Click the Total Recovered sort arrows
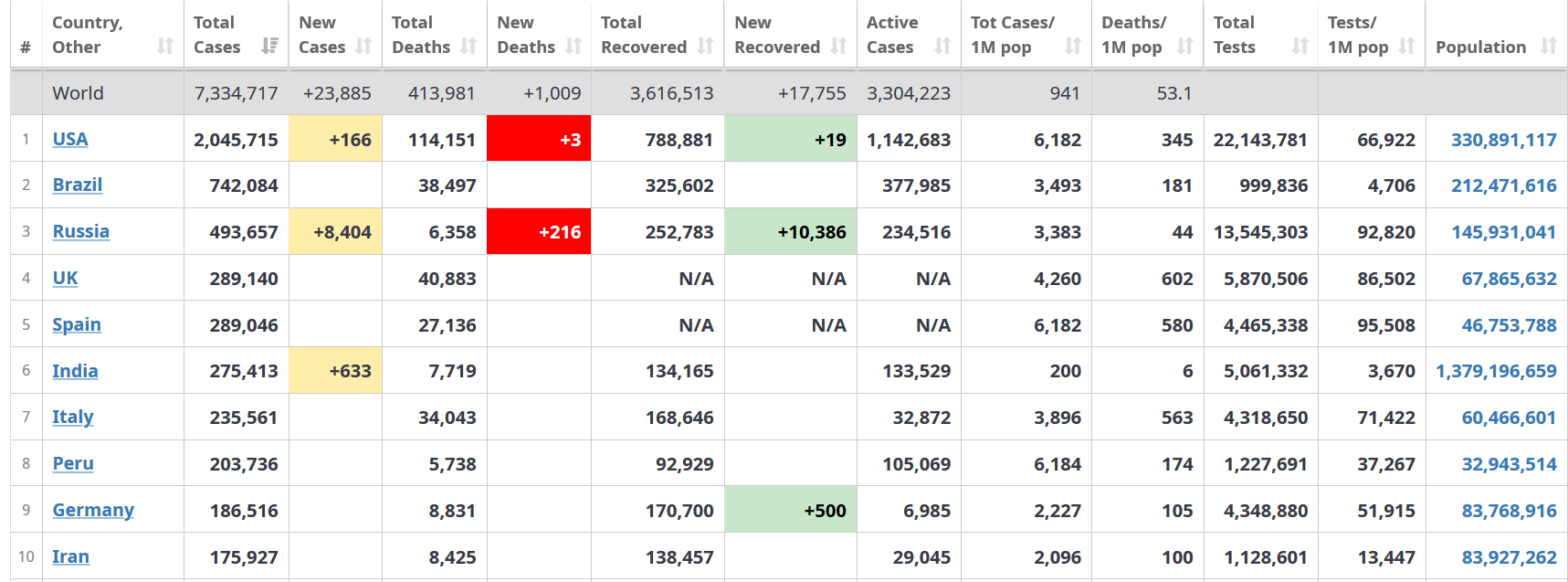Image resolution: width=1568 pixels, height=582 pixels. point(705,46)
